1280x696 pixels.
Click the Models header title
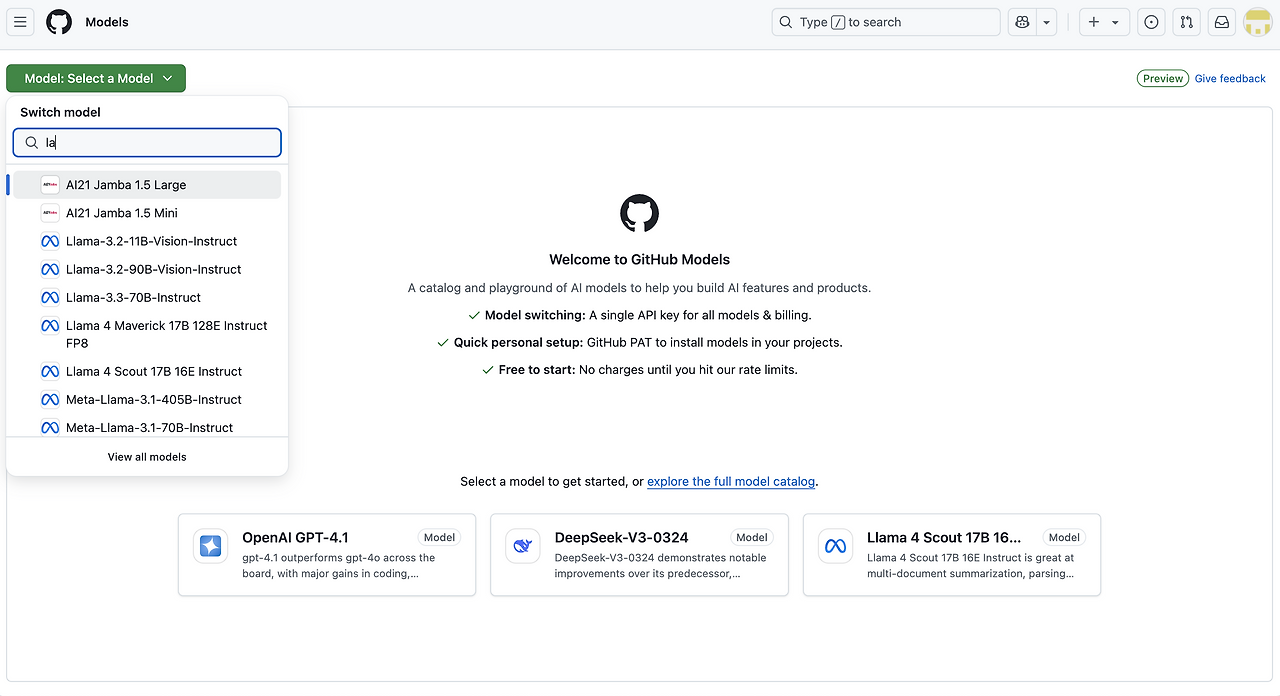tap(107, 22)
